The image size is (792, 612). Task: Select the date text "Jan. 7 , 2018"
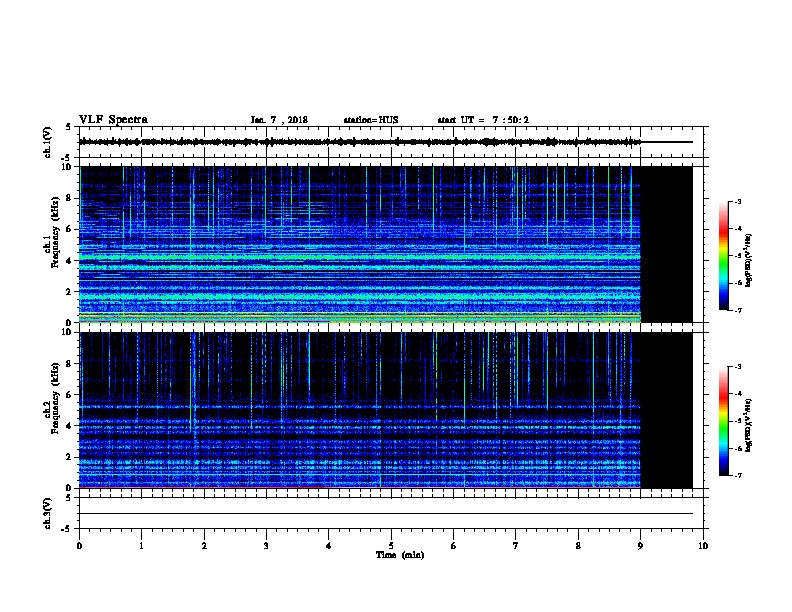[x=279, y=120]
